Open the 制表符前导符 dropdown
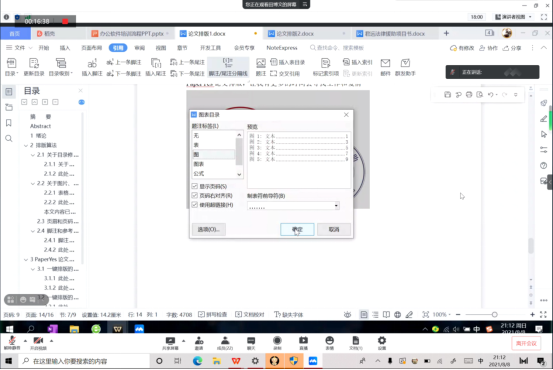Screen dimensions: 553x370 293,206
